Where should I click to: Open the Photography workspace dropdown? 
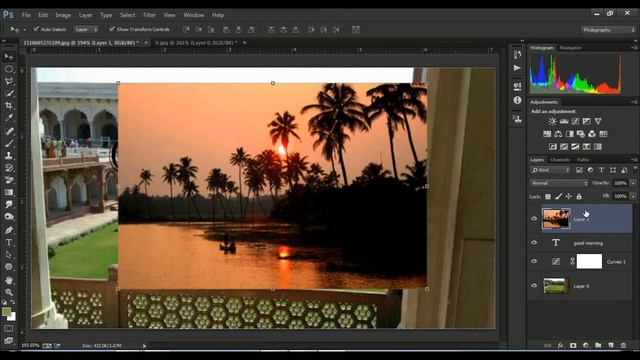point(608,30)
